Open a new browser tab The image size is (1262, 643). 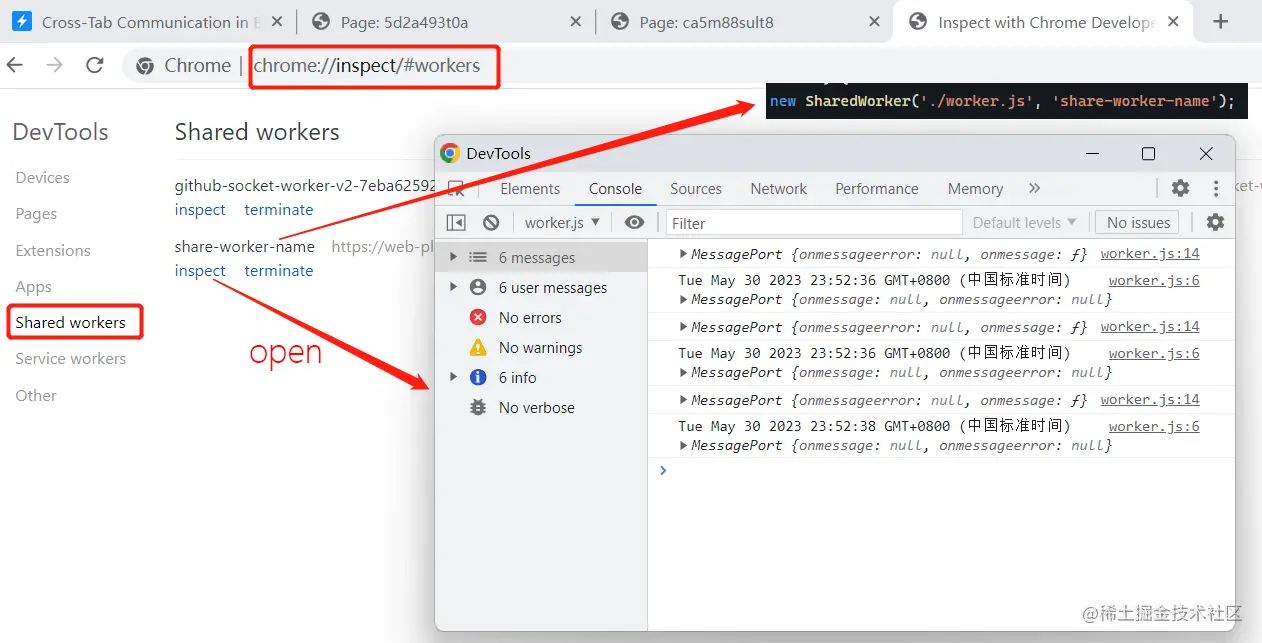1220,22
